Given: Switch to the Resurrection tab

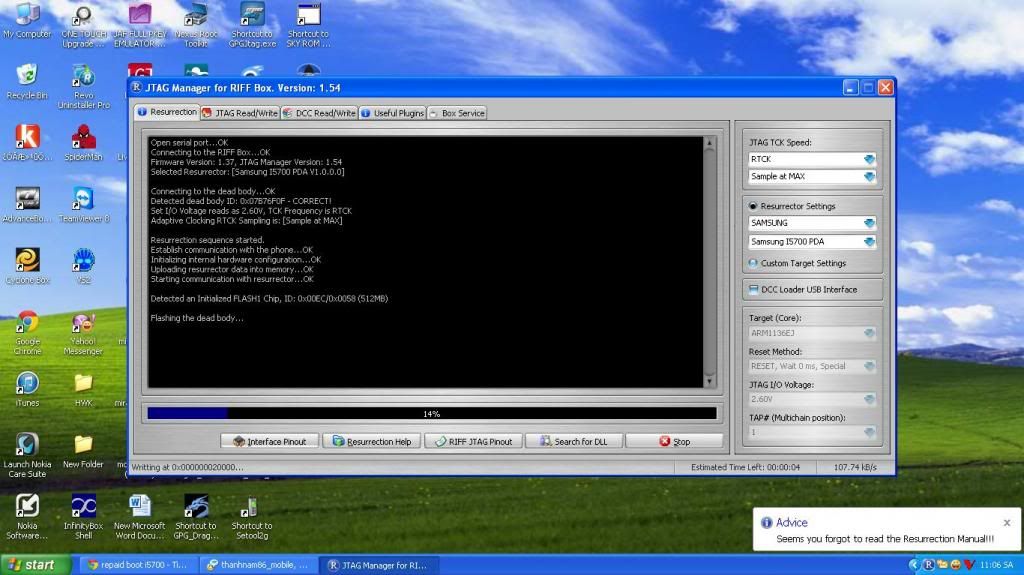Looking at the screenshot, I should (167, 112).
